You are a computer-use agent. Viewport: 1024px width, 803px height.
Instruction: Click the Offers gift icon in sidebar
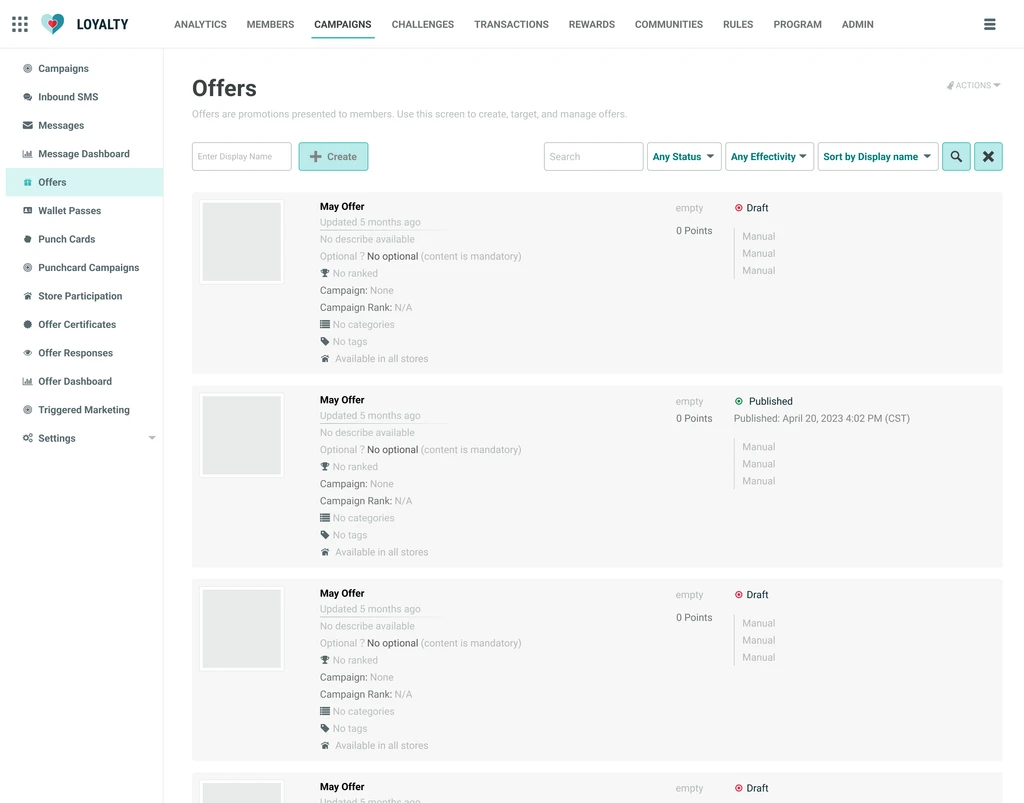(x=27, y=182)
